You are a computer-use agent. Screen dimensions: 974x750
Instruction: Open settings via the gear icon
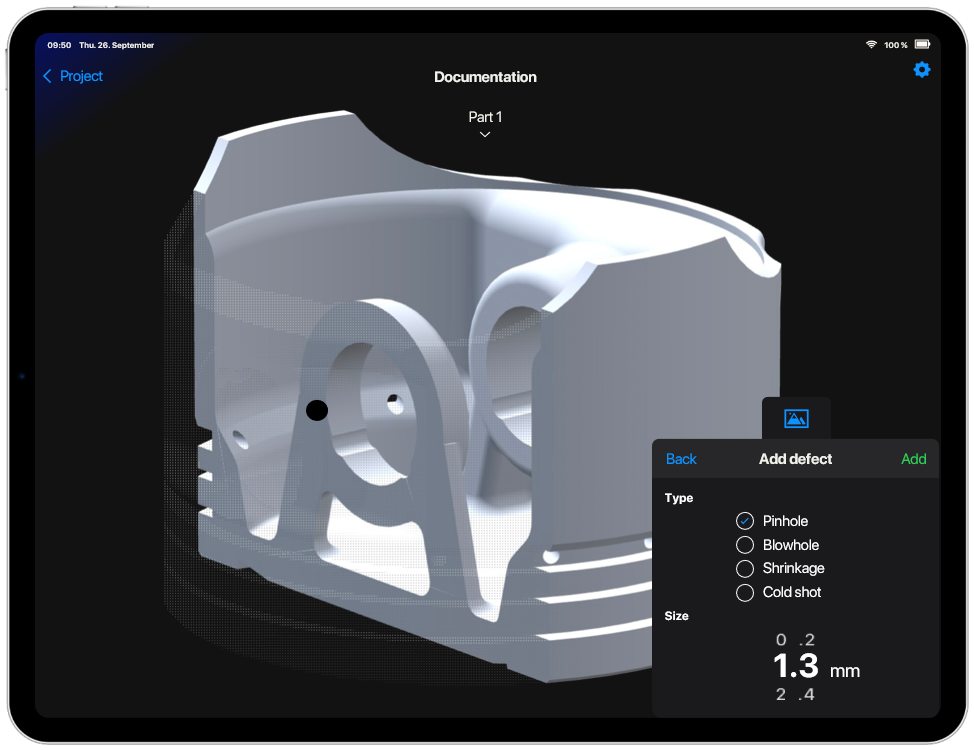(x=921, y=69)
